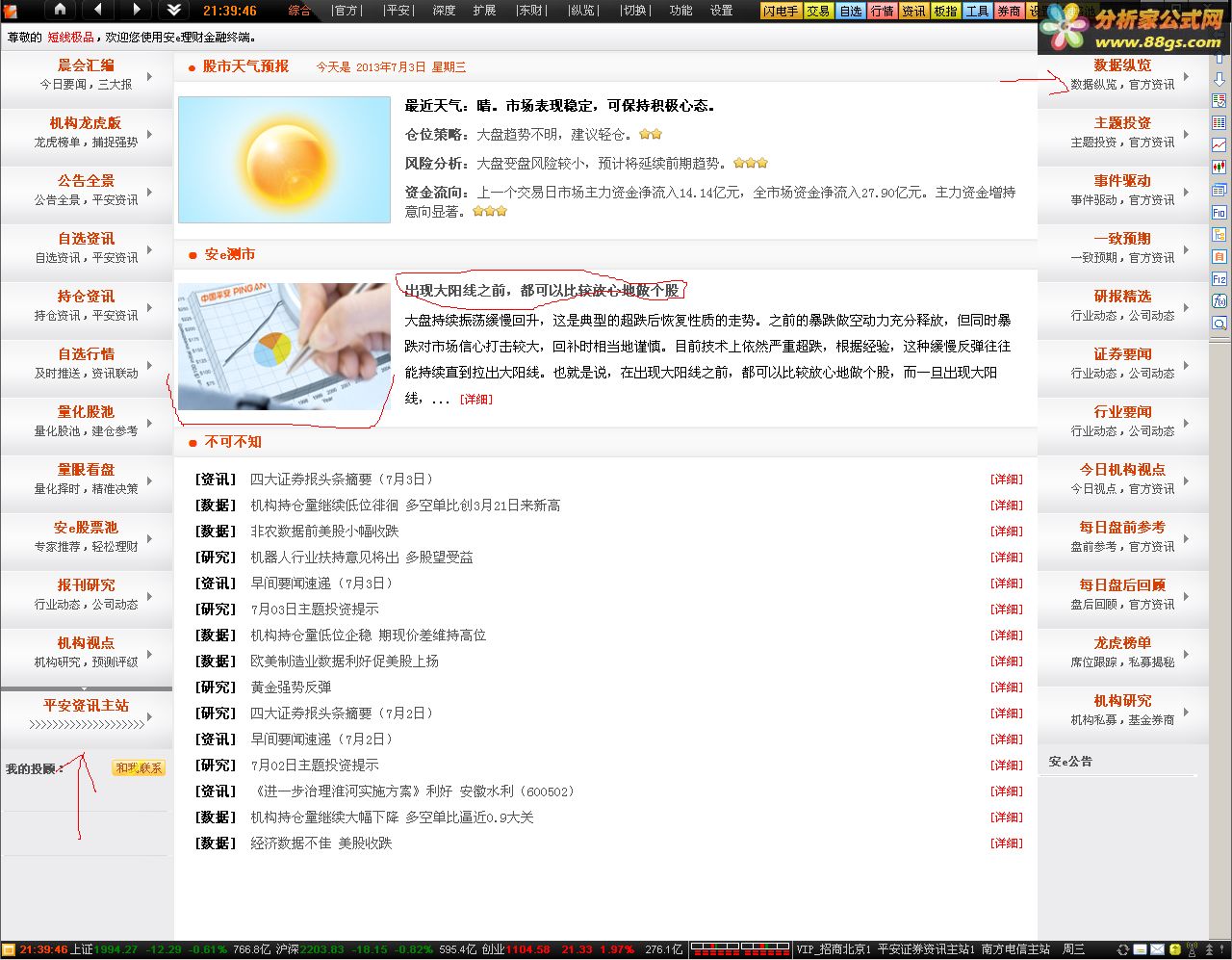Open the magnifier search icon in right strip
Image resolution: width=1232 pixels, height=960 pixels.
point(1219,323)
